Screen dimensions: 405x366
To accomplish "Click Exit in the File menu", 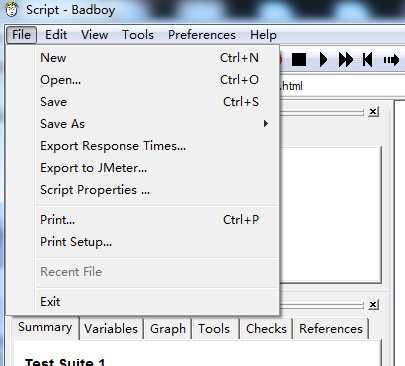I will click(50, 302).
